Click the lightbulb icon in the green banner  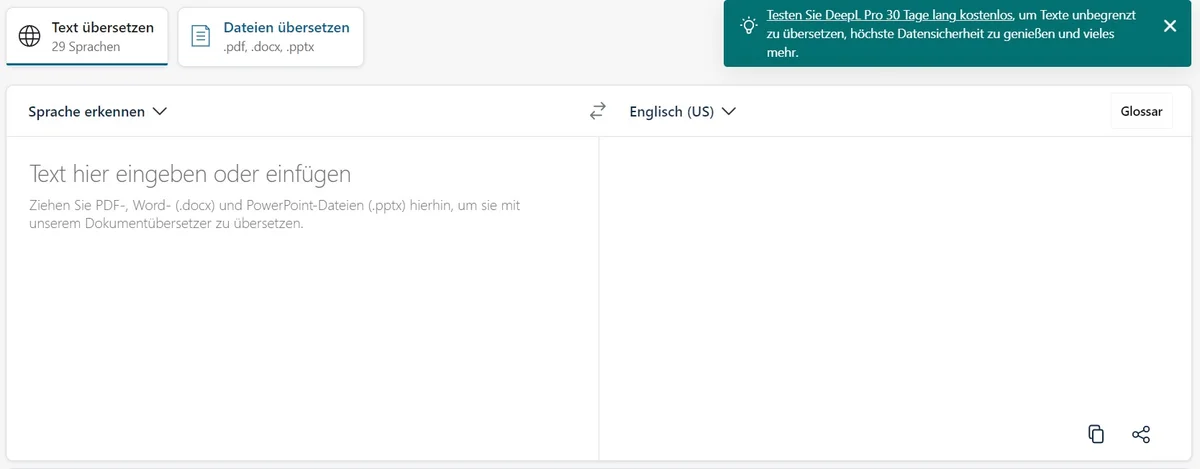tap(748, 25)
